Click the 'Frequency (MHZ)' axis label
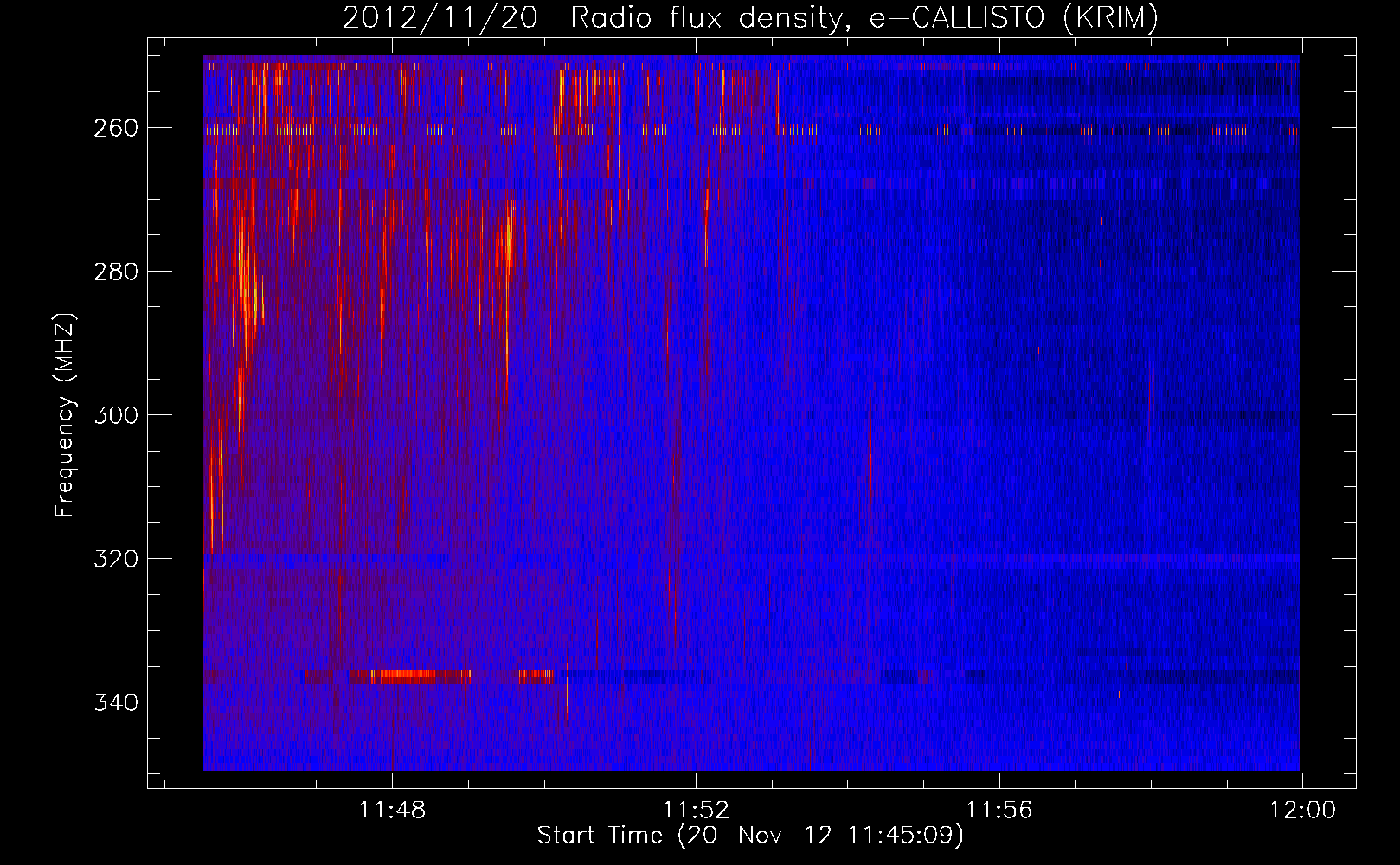 click(x=65, y=414)
